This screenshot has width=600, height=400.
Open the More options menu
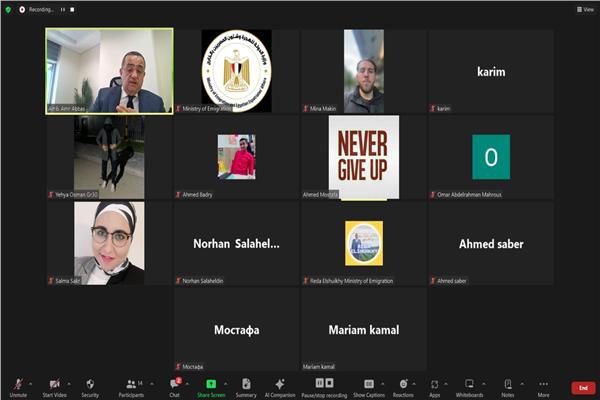pyautogui.click(x=543, y=387)
